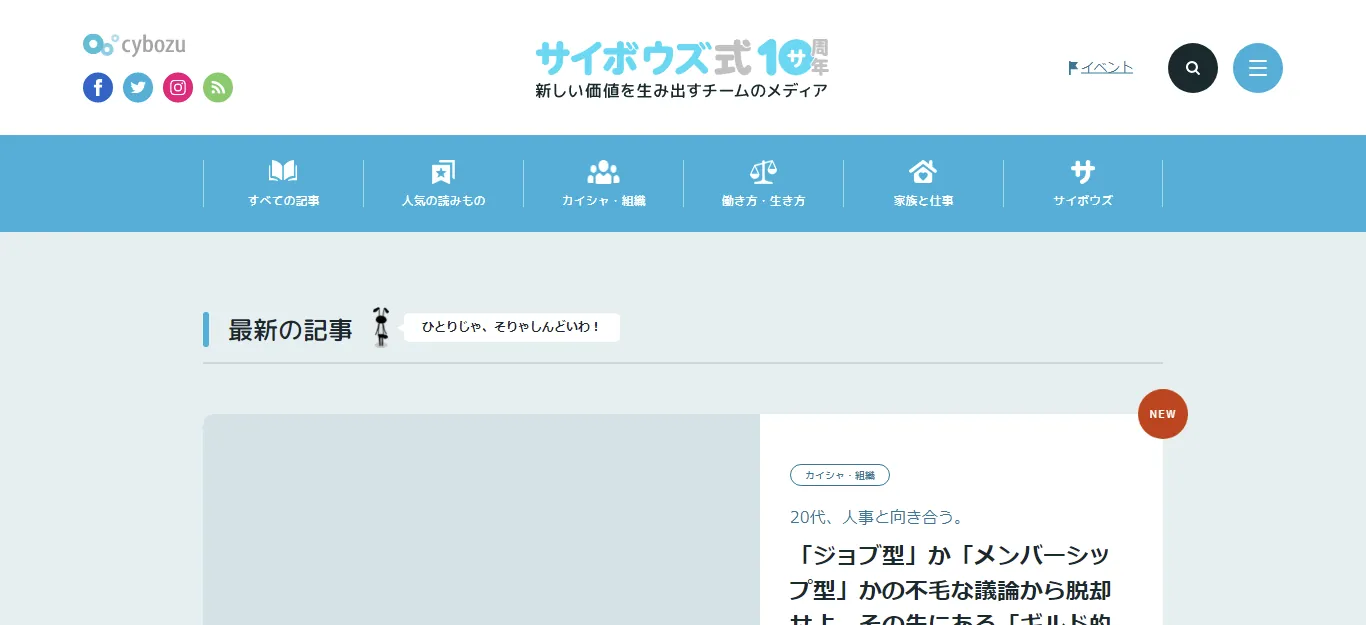Click the mascot character next to 最新の記事
The height and width of the screenshot is (625, 1366).
tap(381, 327)
